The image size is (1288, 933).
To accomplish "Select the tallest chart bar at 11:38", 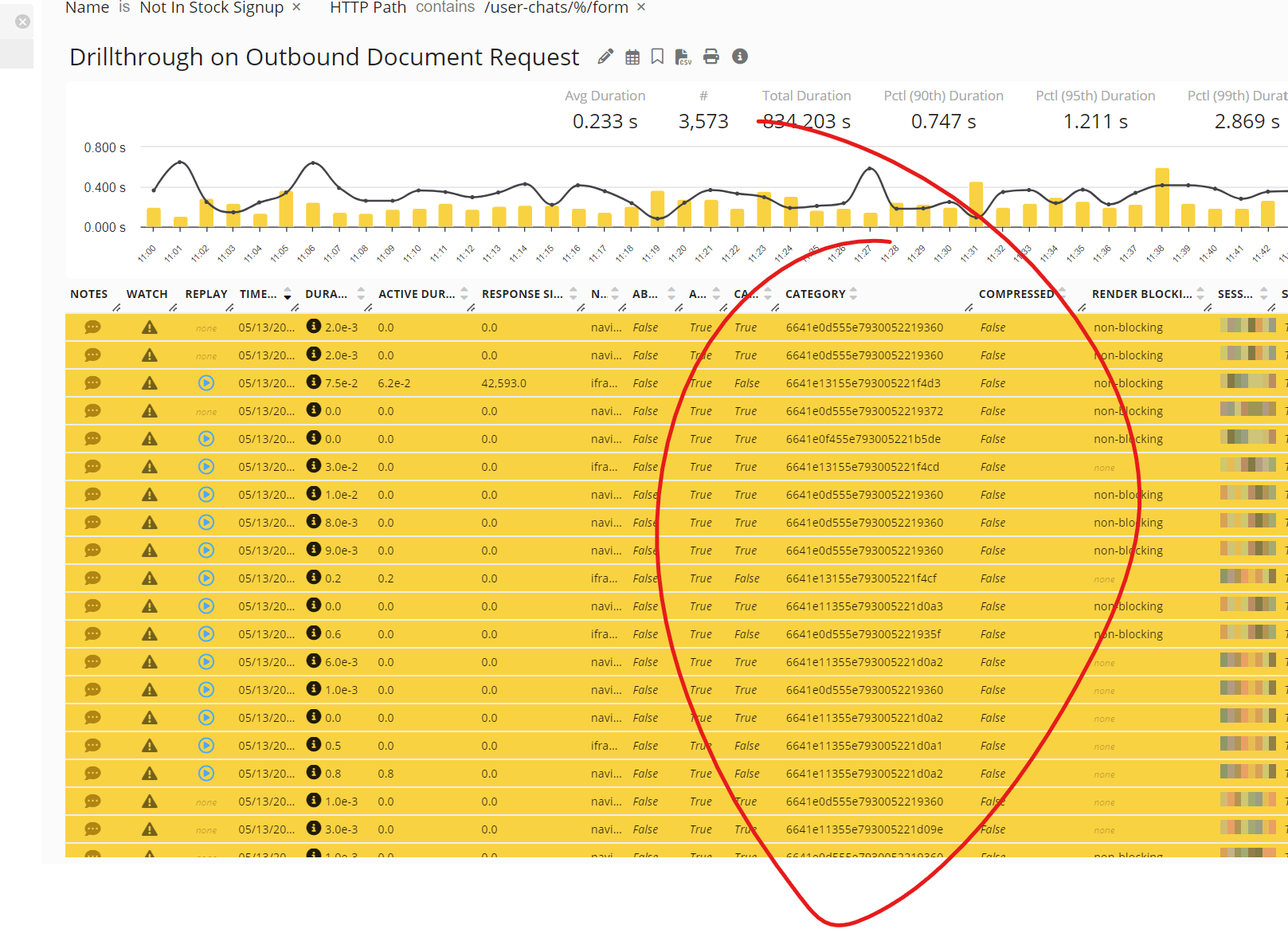I will coord(1162,198).
